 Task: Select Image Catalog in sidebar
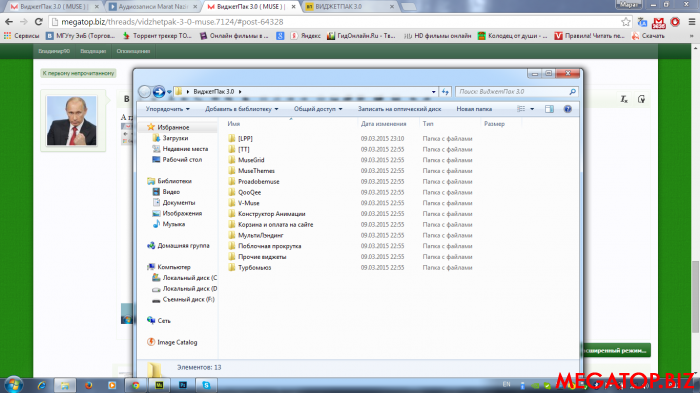(177, 342)
